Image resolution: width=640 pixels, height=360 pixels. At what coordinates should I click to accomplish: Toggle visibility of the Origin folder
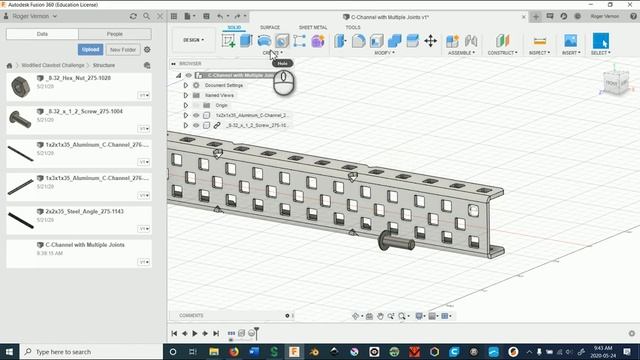pos(196,105)
